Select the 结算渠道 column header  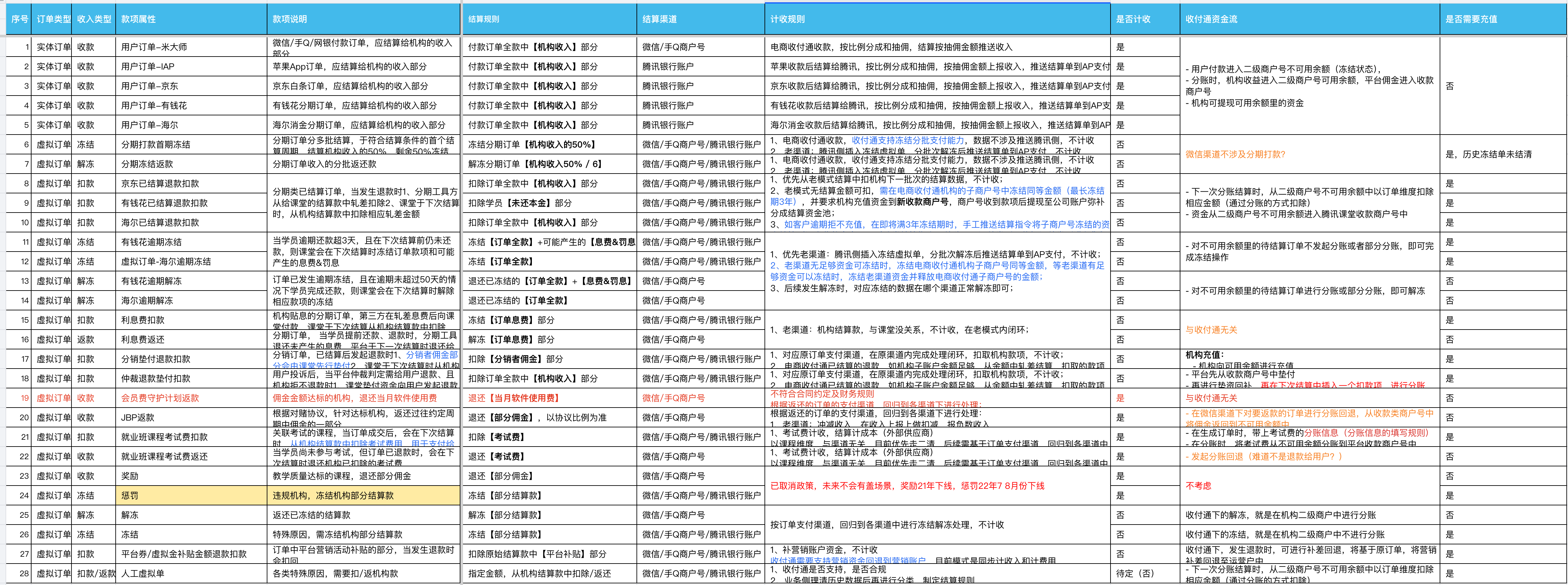click(700, 19)
